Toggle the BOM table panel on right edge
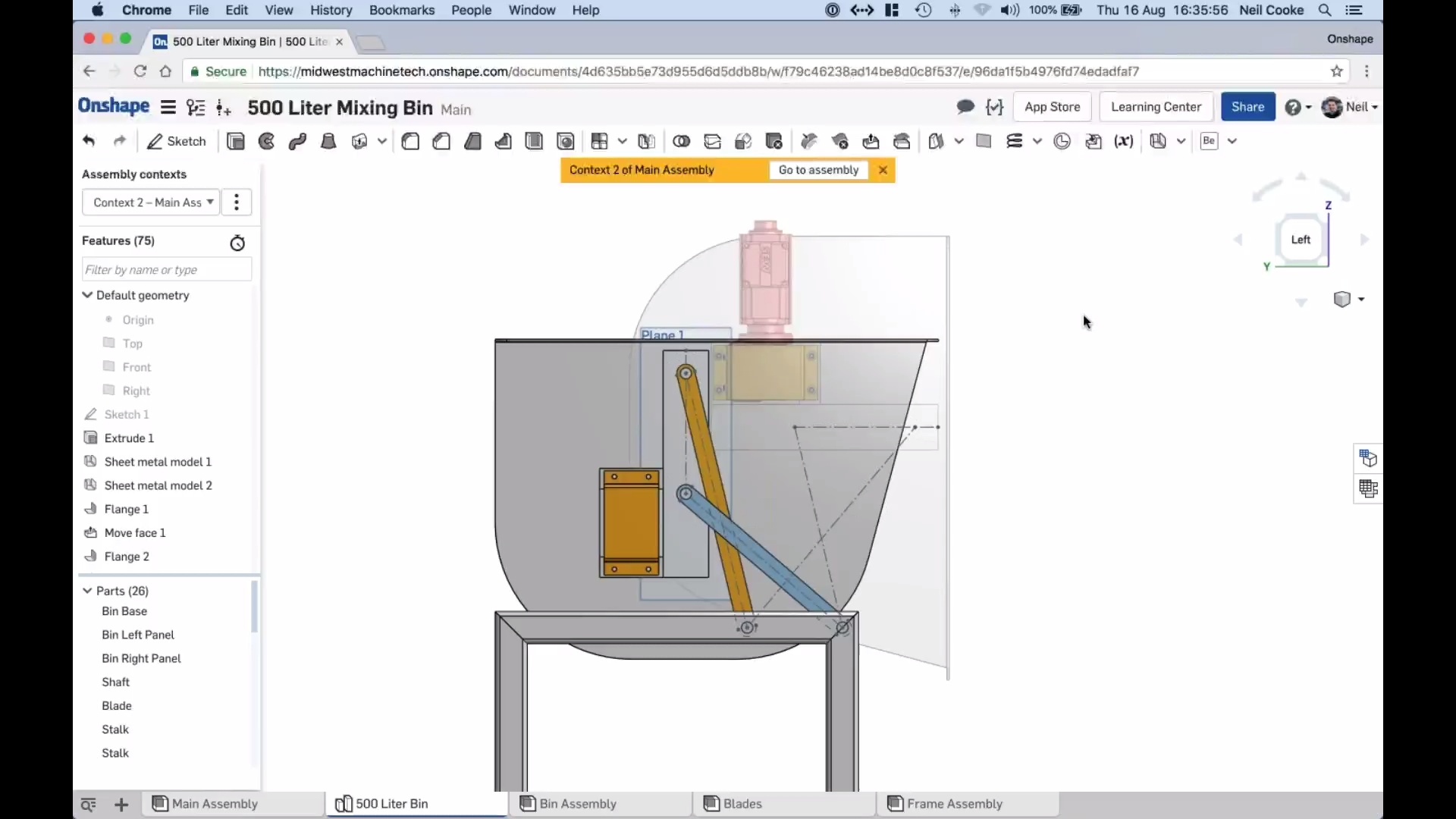This screenshot has width=1456, height=819. 1367,489
